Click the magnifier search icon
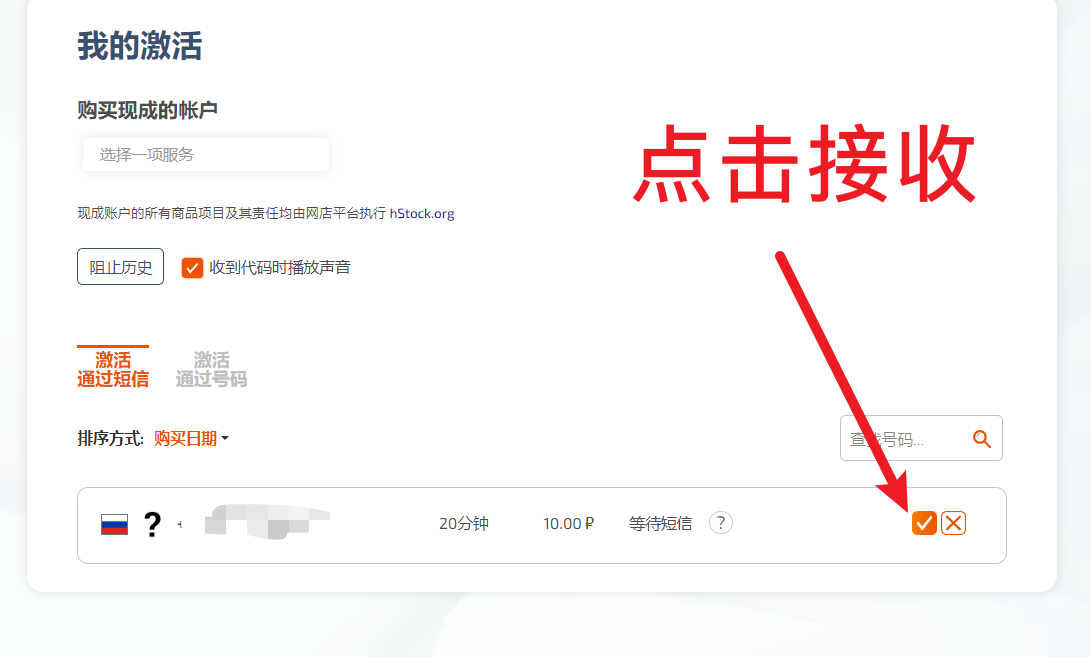 981,439
